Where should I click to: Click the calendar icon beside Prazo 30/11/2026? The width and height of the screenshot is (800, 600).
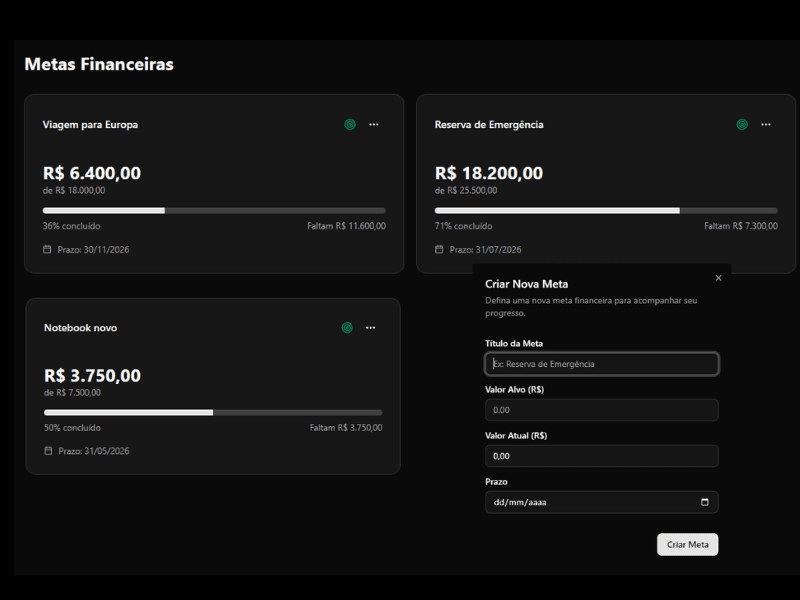(47, 249)
